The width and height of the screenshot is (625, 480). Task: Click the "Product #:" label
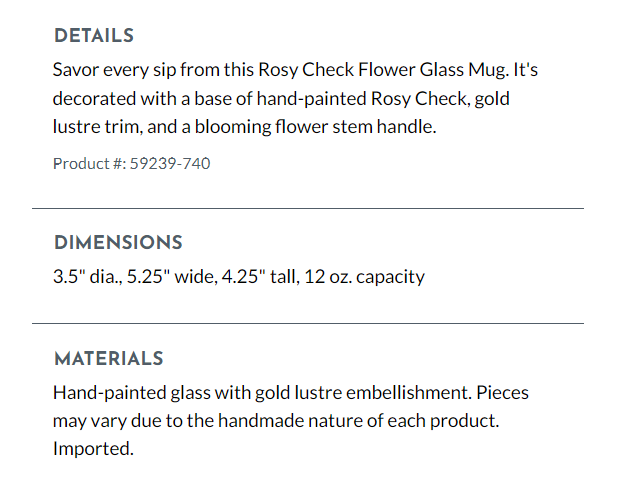[89, 163]
